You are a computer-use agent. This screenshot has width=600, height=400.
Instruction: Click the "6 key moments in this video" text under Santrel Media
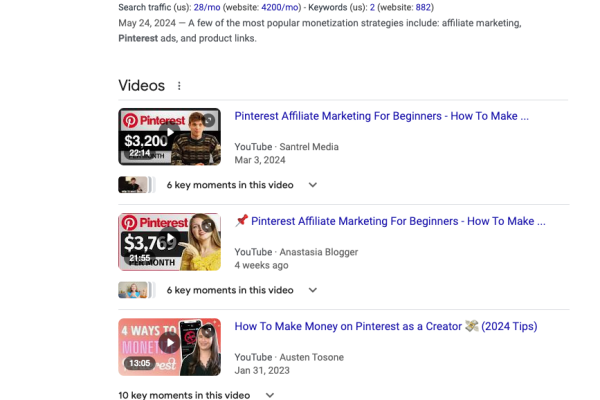[x=230, y=185]
